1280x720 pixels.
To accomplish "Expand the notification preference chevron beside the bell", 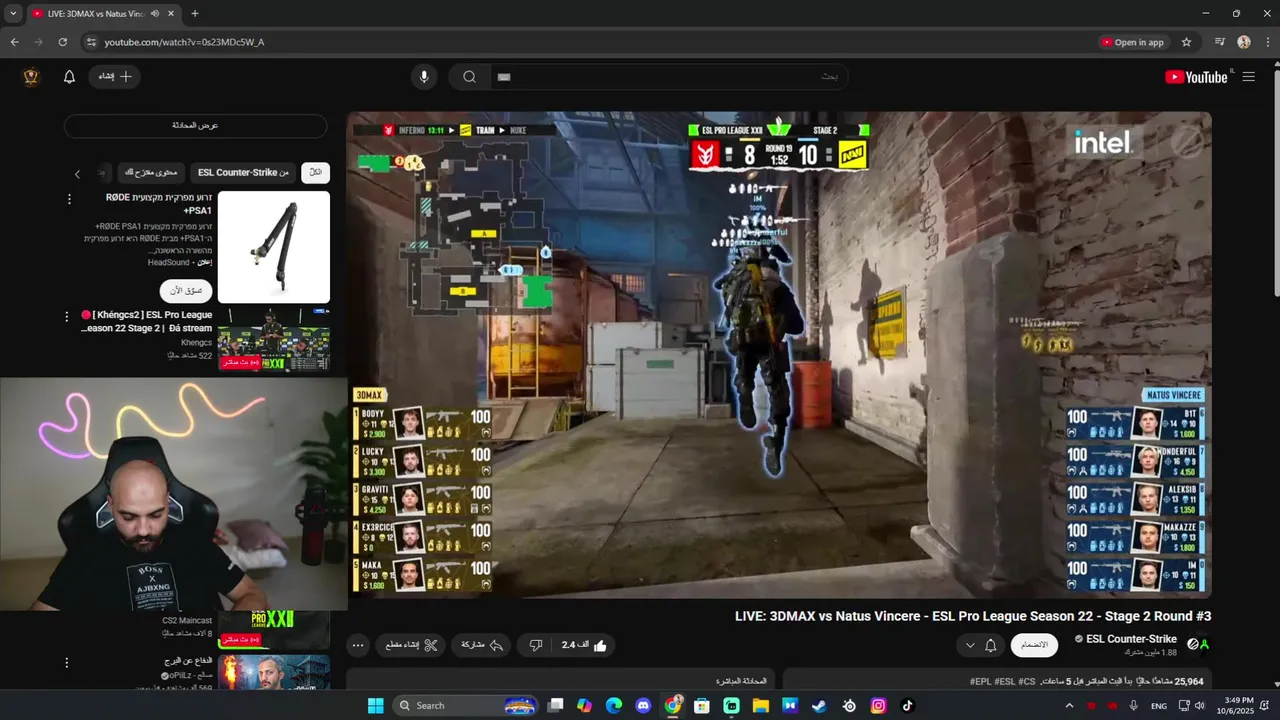I will [969, 645].
